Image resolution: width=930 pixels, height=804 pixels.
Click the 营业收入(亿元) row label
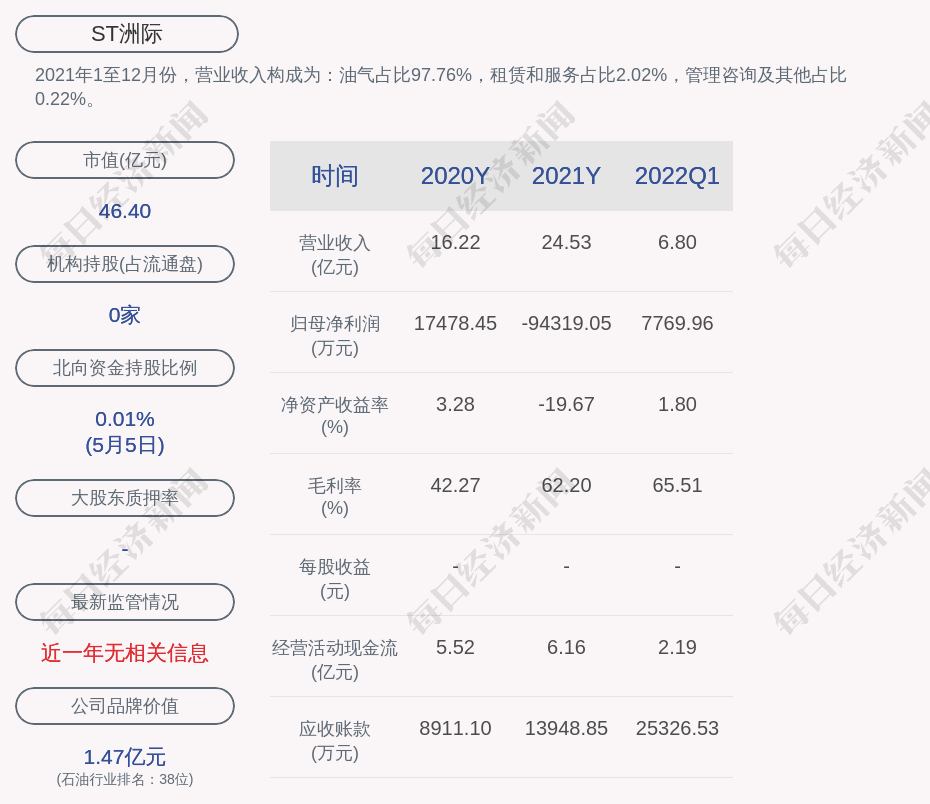(335, 255)
